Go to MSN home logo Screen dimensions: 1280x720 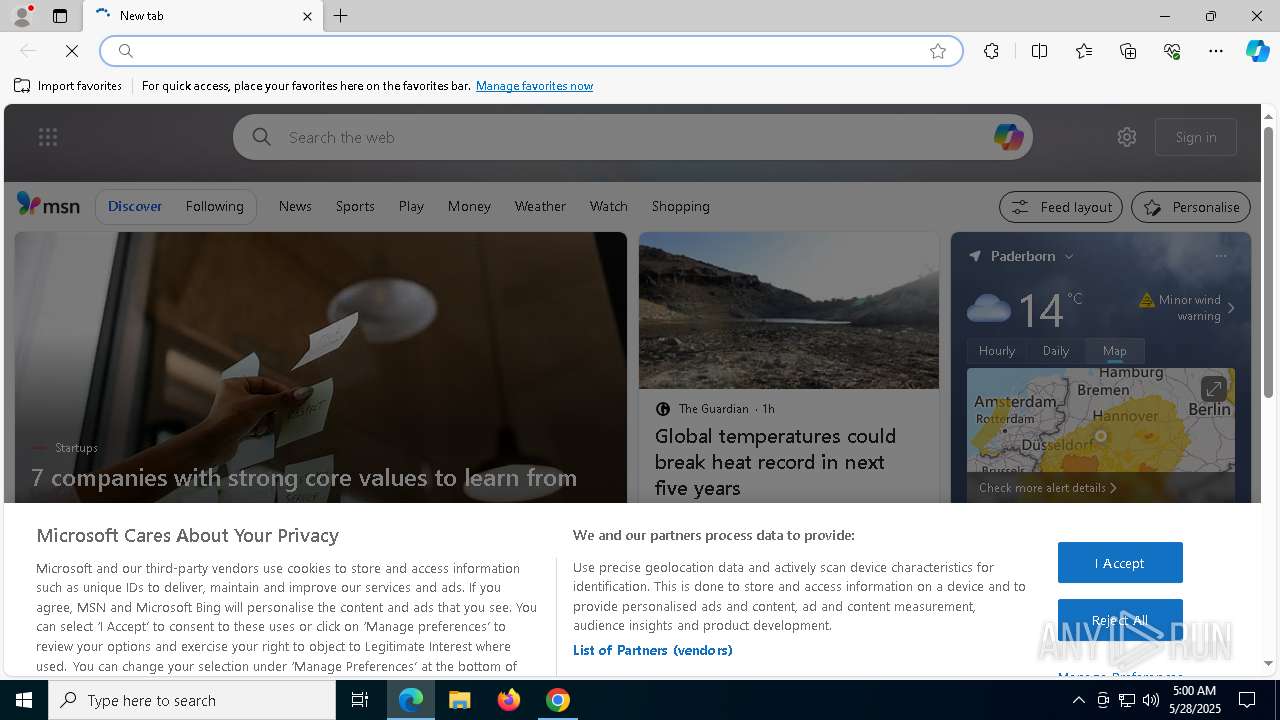(48, 205)
